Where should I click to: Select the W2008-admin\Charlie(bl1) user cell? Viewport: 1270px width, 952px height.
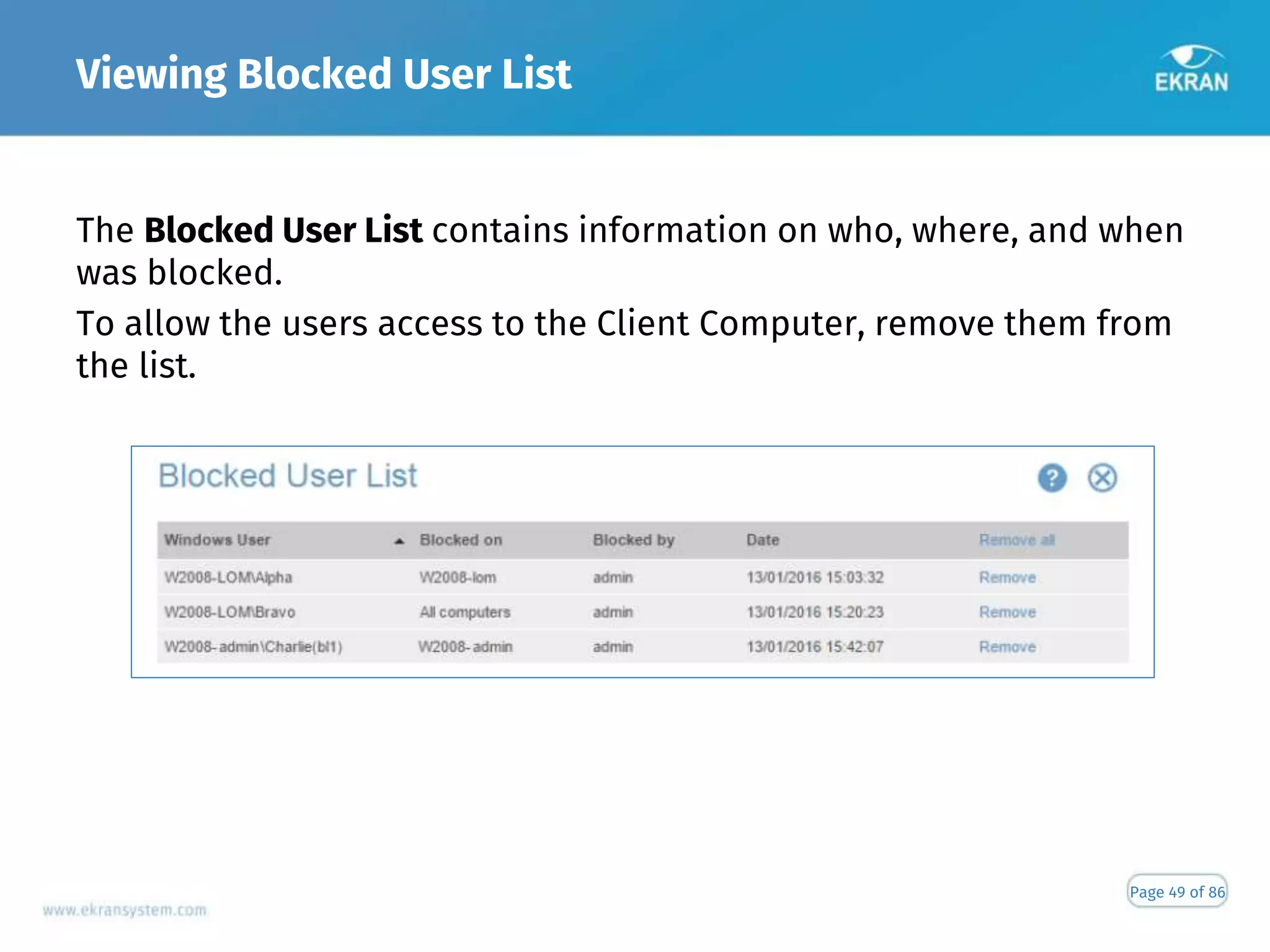253,646
